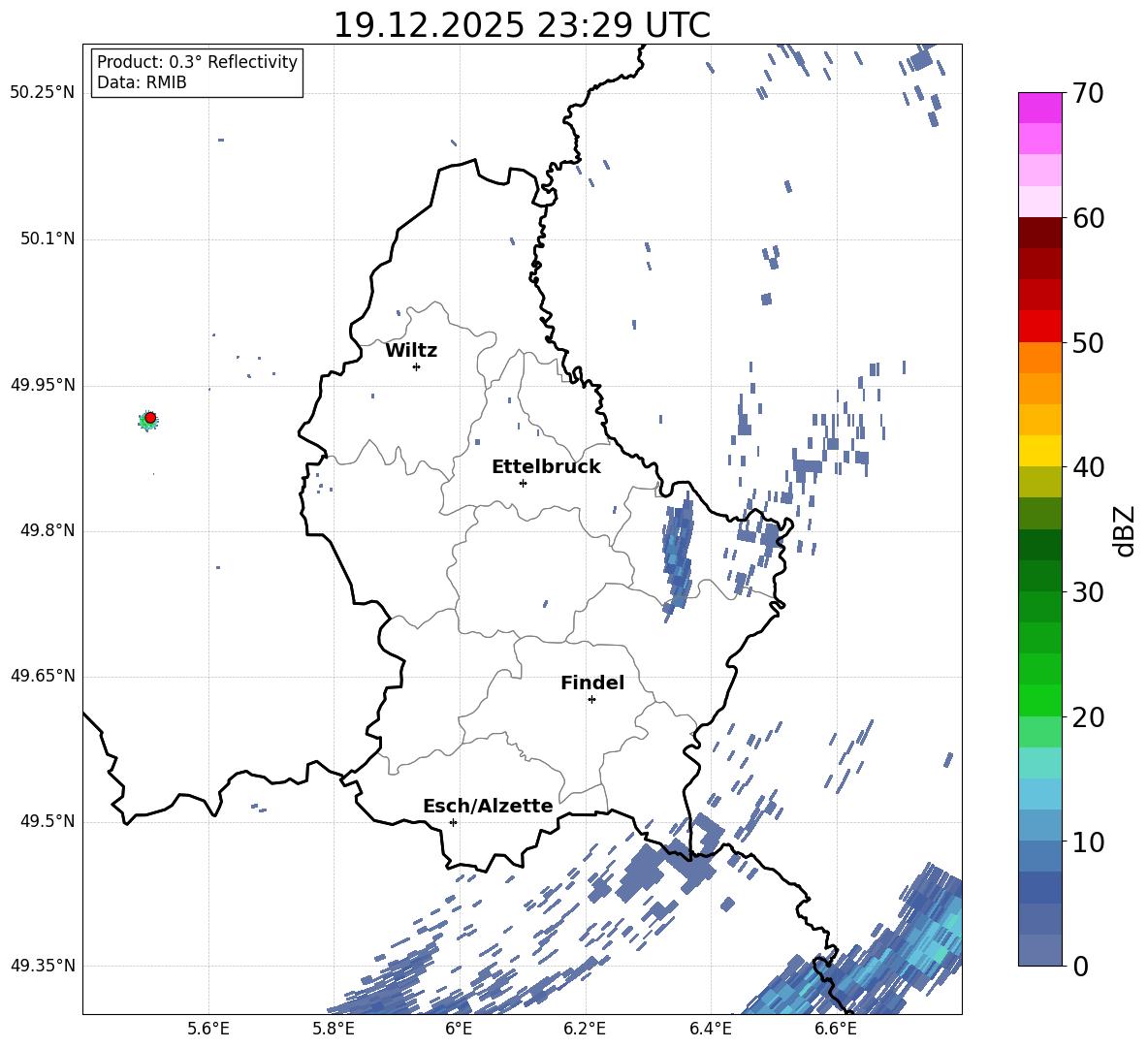Image resolution: width=1148 pixels, height=1048 pixels.
Task: Click the colorbar tick value 50
Action: tap(1088, 342)
